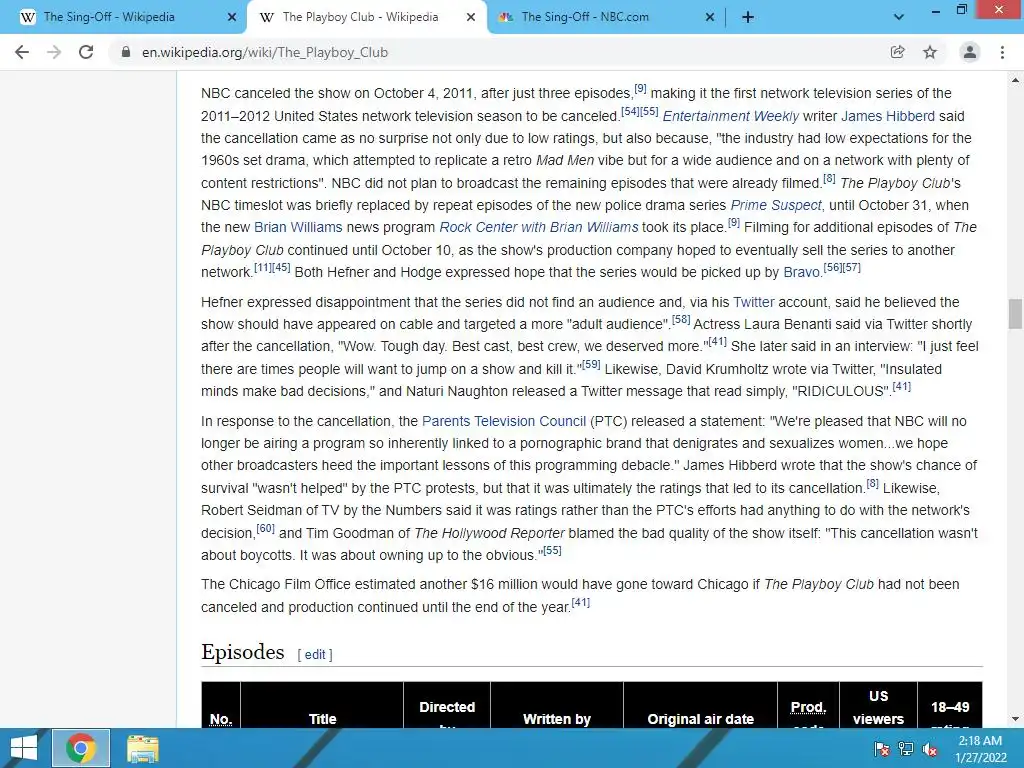Open Chrome three-dot menu
Image resolution: width=1024 pixels, height=768 pixels.
(1002, 52)
